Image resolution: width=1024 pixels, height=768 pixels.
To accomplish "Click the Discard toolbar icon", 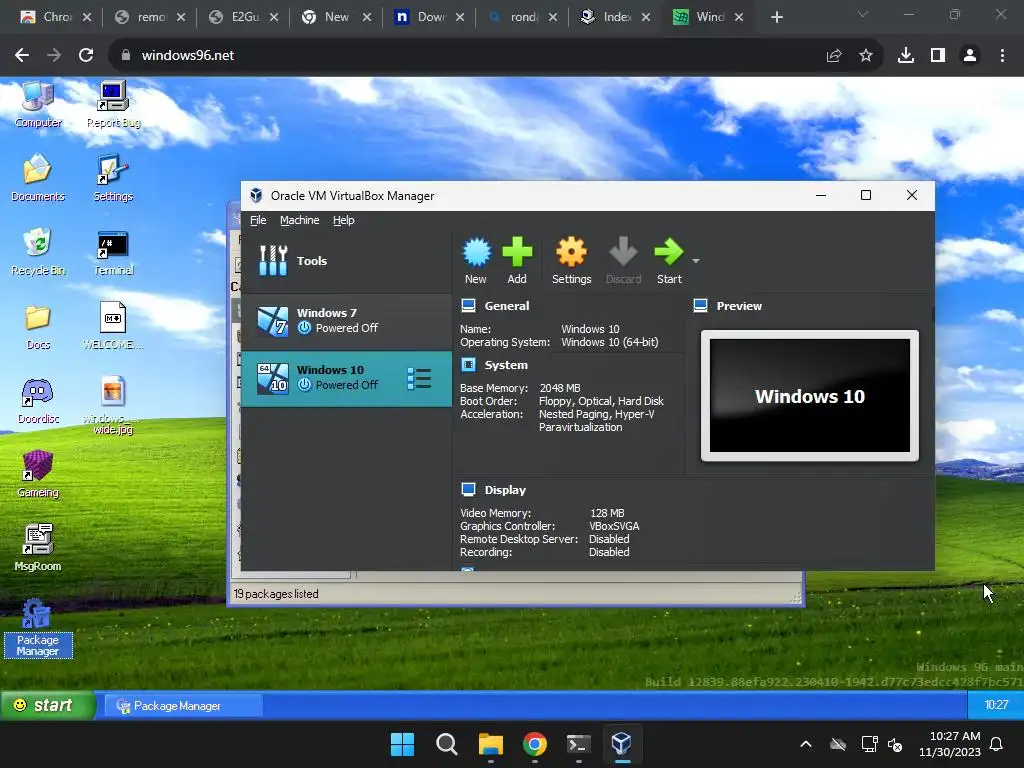I will pyautogui.click(x=623, y=260).
